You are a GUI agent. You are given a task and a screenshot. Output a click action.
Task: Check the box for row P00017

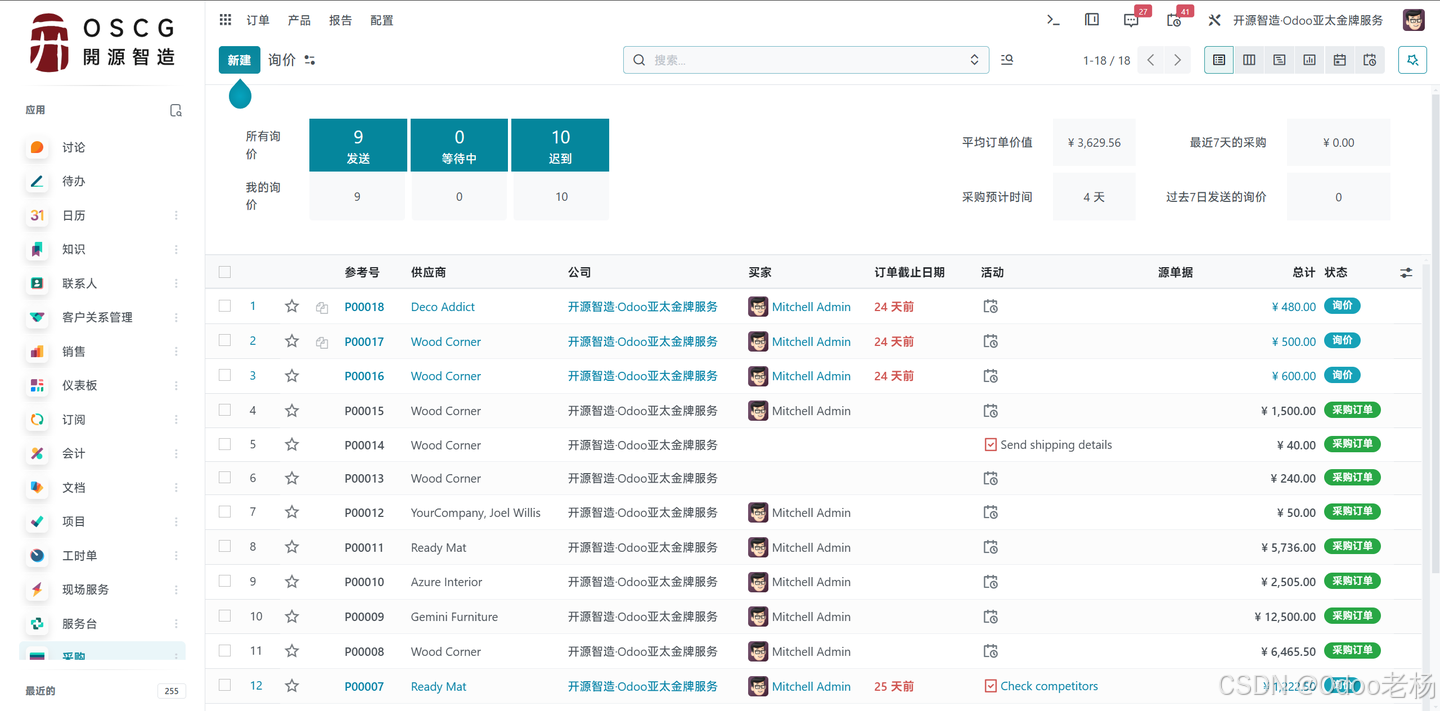click(x=225, y=341)
